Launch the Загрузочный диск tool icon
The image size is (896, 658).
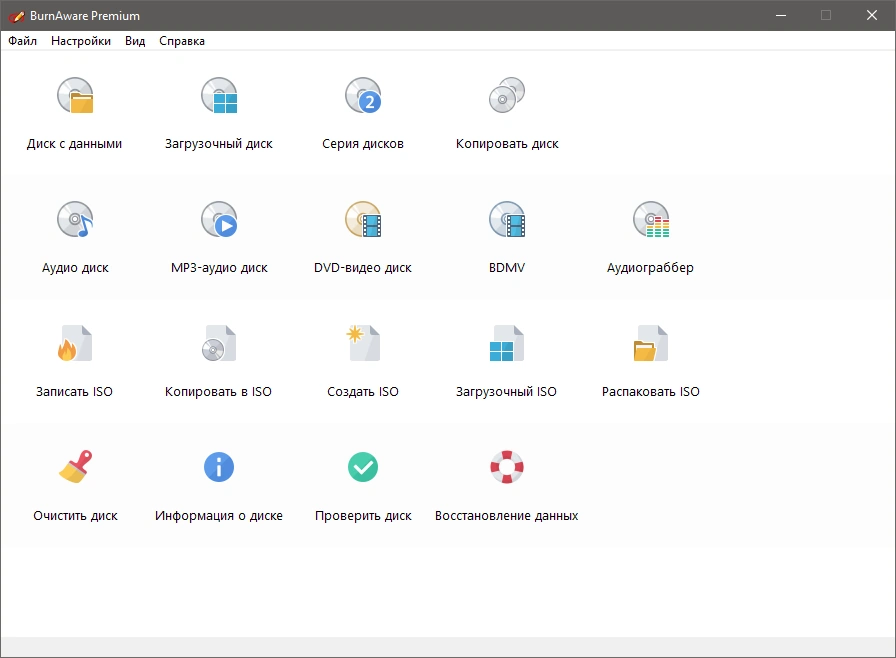click(219, 95)
